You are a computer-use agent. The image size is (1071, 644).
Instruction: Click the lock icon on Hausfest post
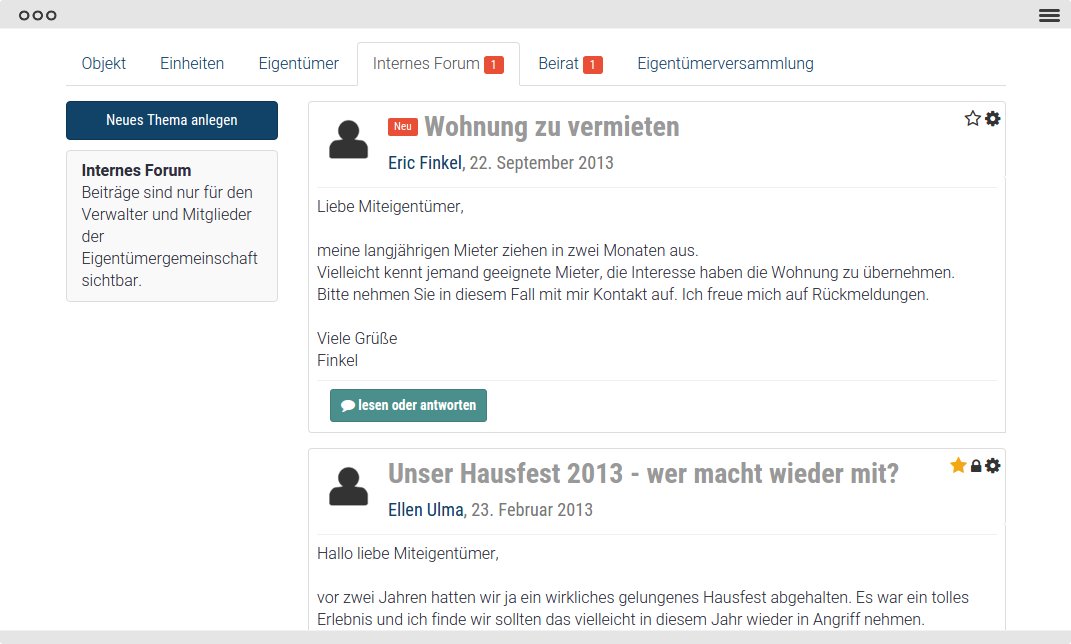coord(976,467)
